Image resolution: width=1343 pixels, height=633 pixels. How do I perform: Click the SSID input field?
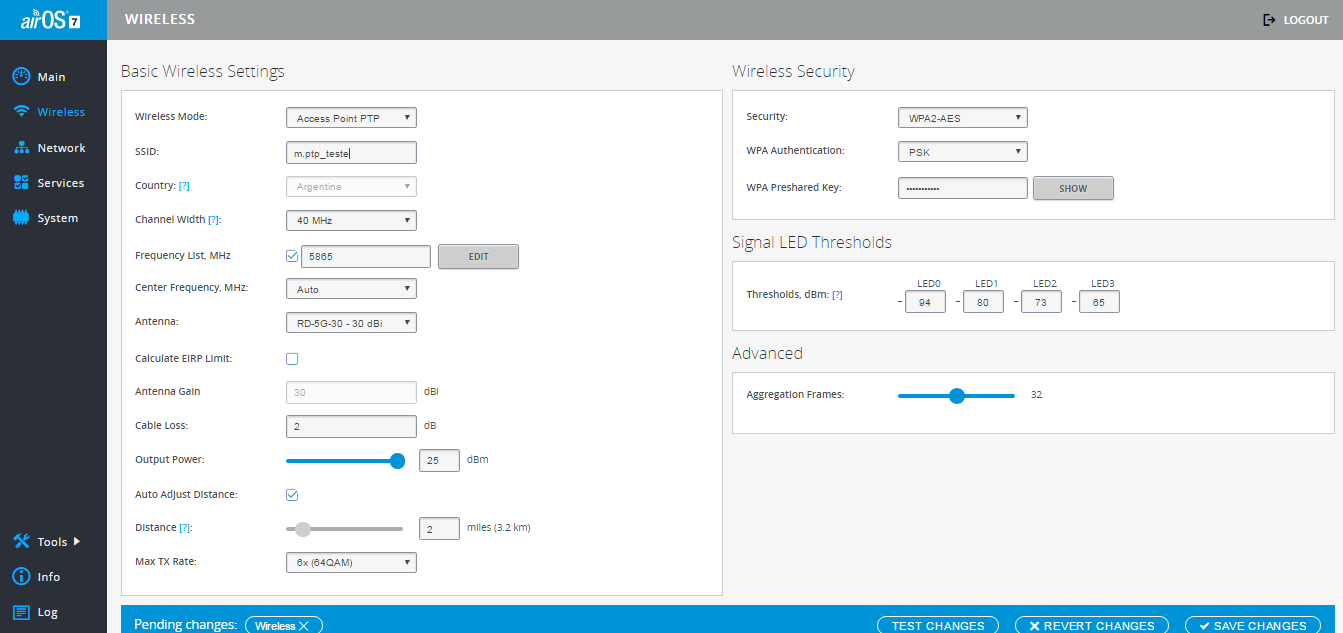351,152
